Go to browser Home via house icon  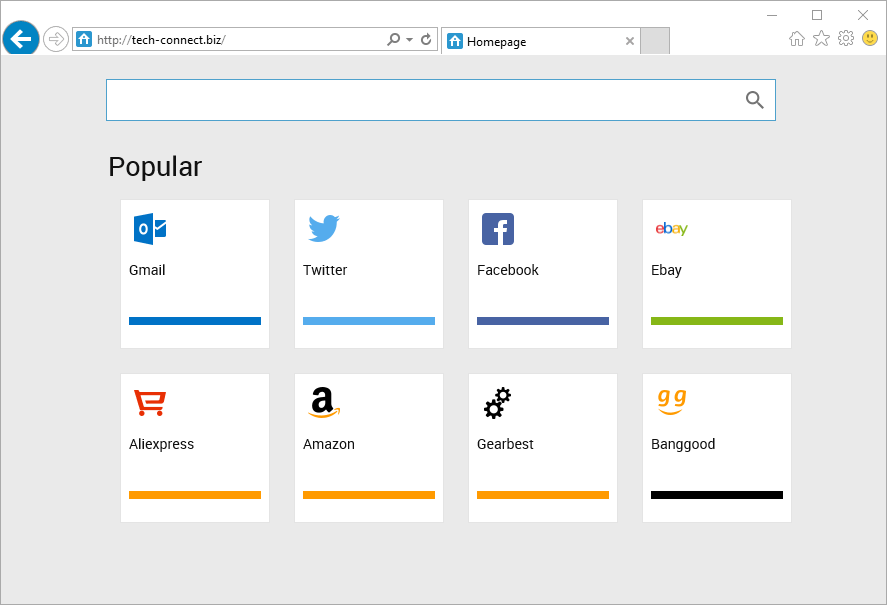coord(796,38)
